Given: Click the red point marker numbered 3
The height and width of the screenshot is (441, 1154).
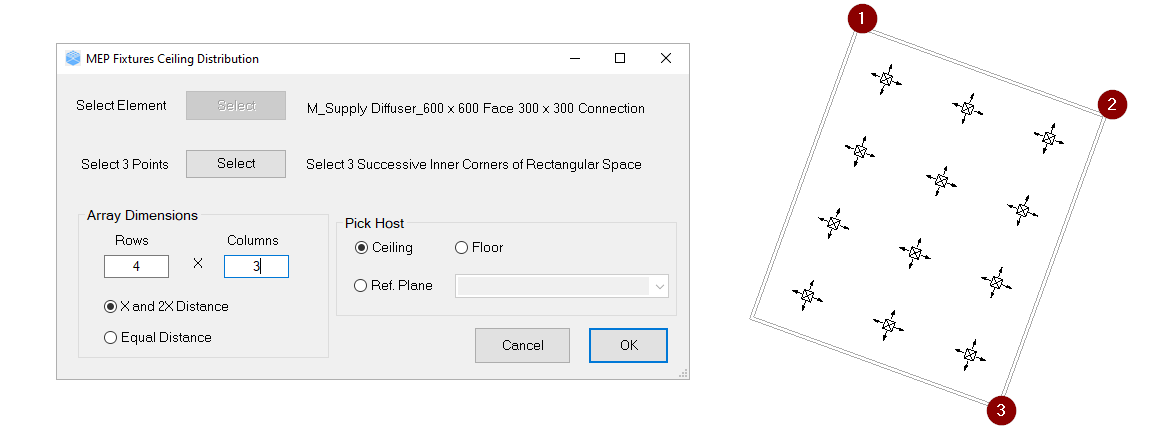Looking at the screenshot, I should click(x=1001, y=409).
